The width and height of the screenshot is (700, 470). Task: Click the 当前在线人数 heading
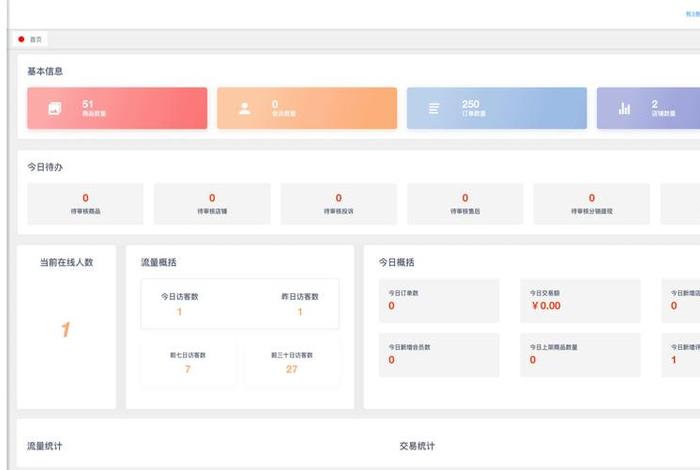67,262
